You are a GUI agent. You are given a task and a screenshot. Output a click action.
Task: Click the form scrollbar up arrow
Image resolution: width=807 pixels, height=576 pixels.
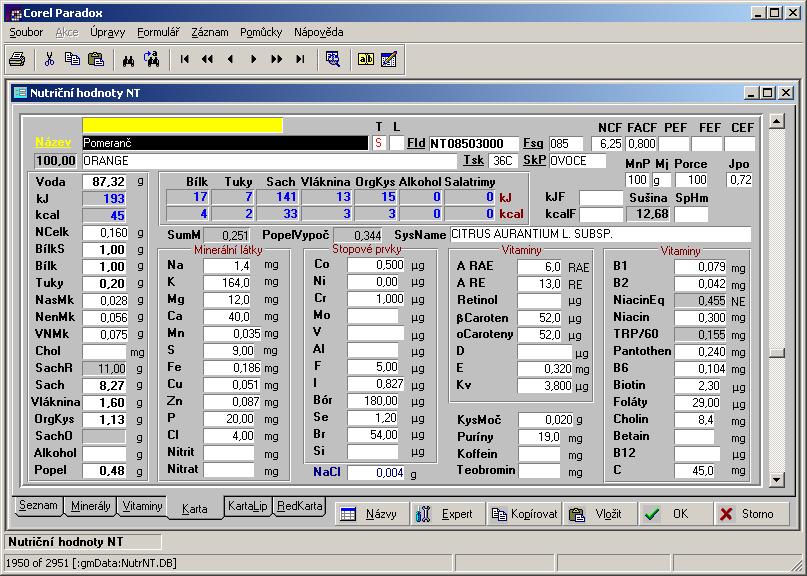point(777,121)
